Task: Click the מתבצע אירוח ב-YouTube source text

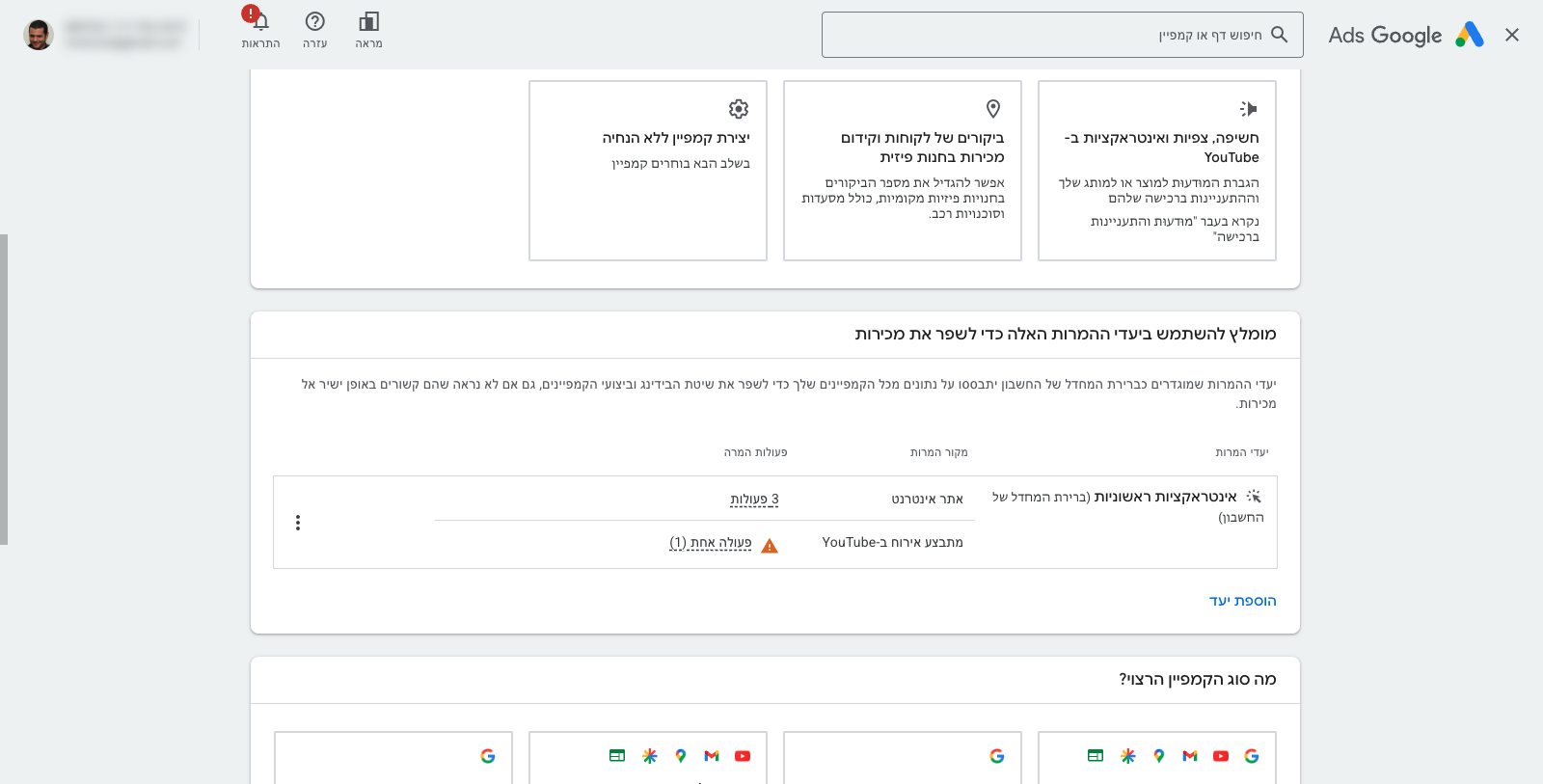Action: (x=892, y=543)
